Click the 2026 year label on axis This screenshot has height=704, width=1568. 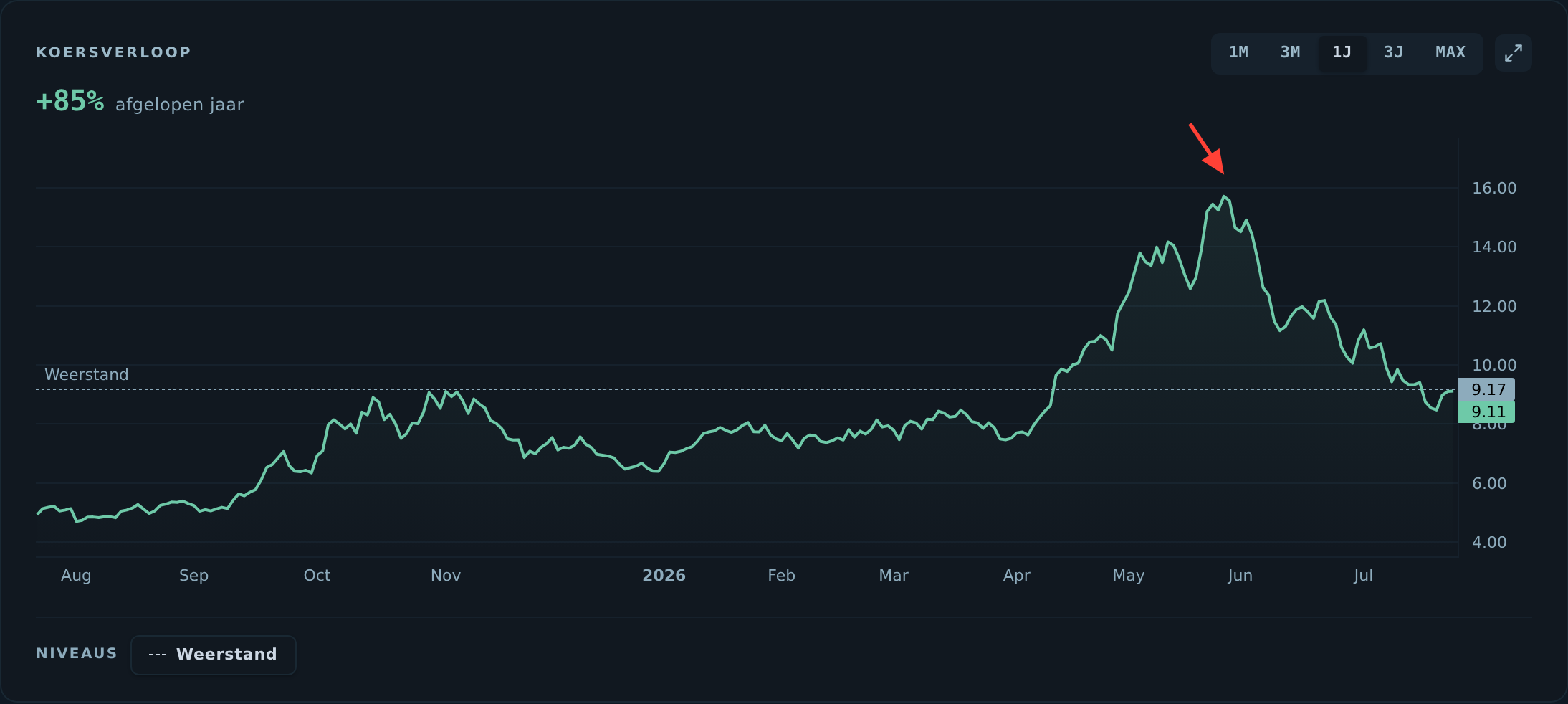tap(664, 575)
